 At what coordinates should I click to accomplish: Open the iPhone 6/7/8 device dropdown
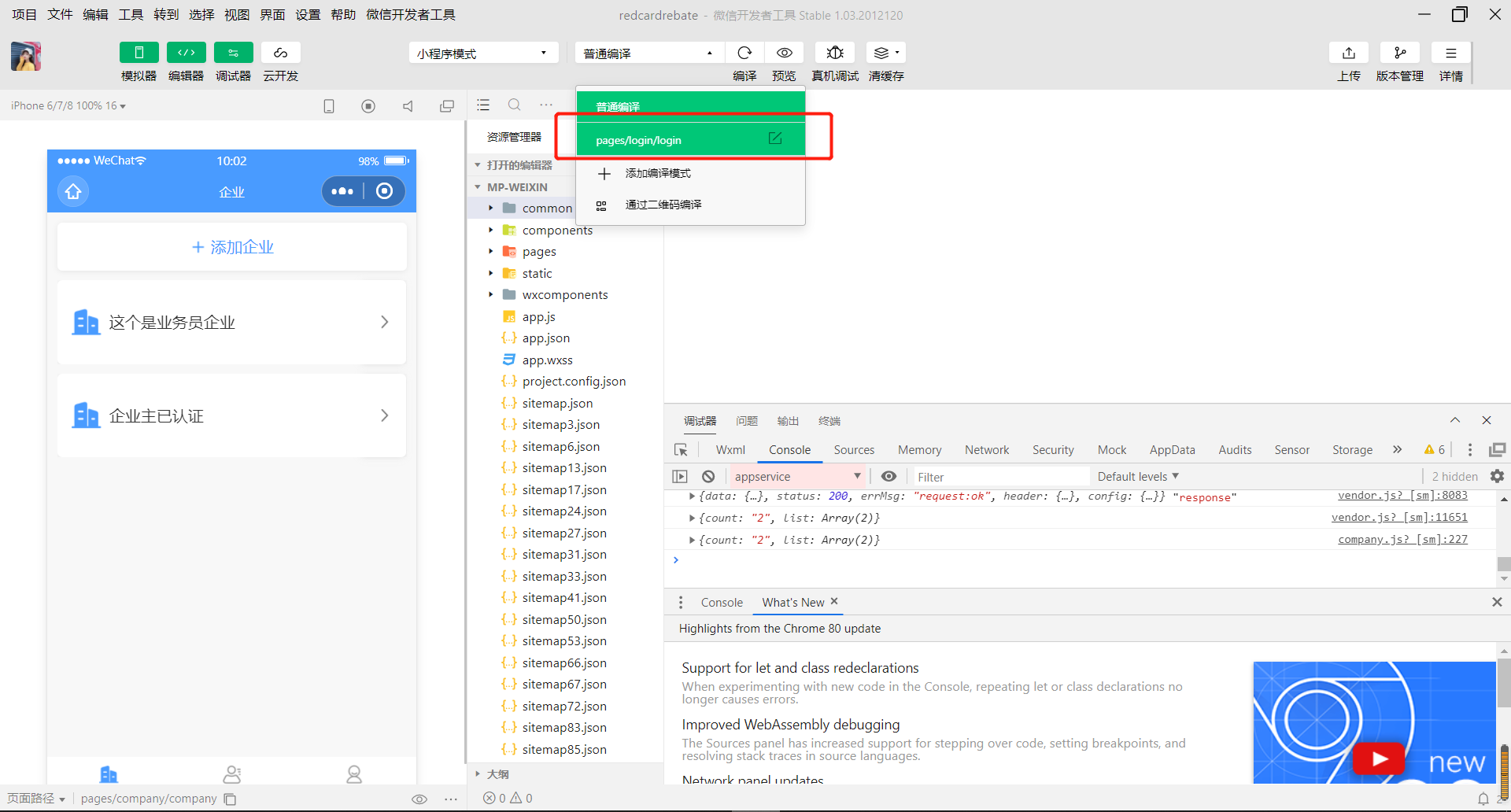coord(68,105)
